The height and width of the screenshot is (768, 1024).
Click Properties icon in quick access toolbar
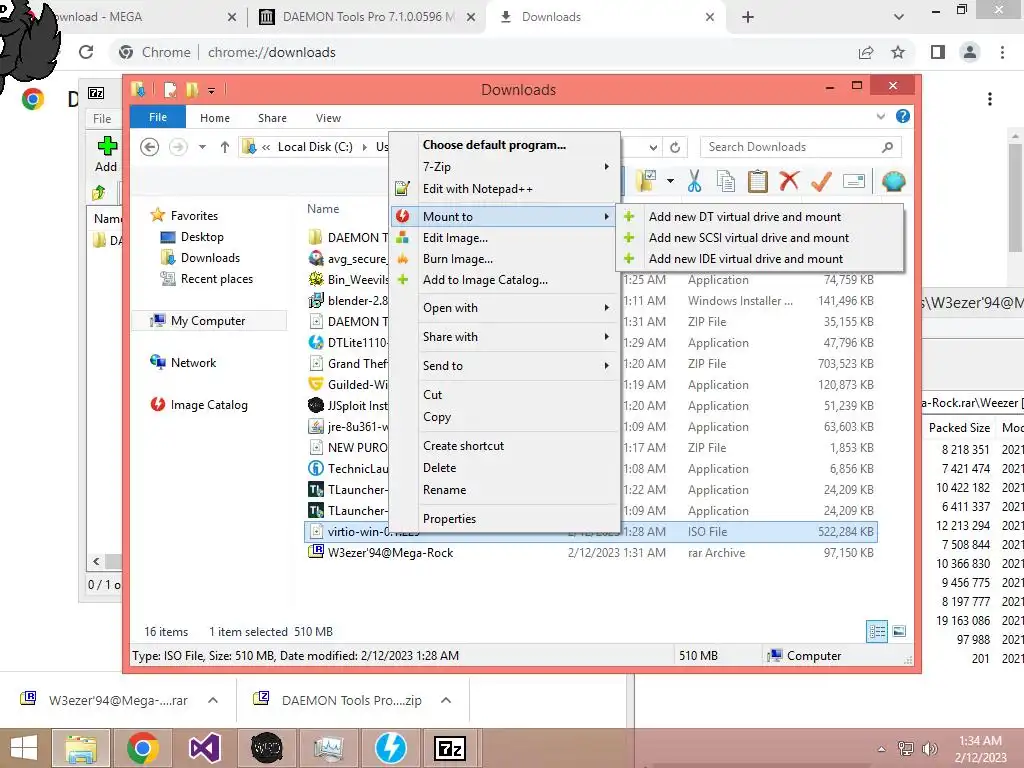170,89
